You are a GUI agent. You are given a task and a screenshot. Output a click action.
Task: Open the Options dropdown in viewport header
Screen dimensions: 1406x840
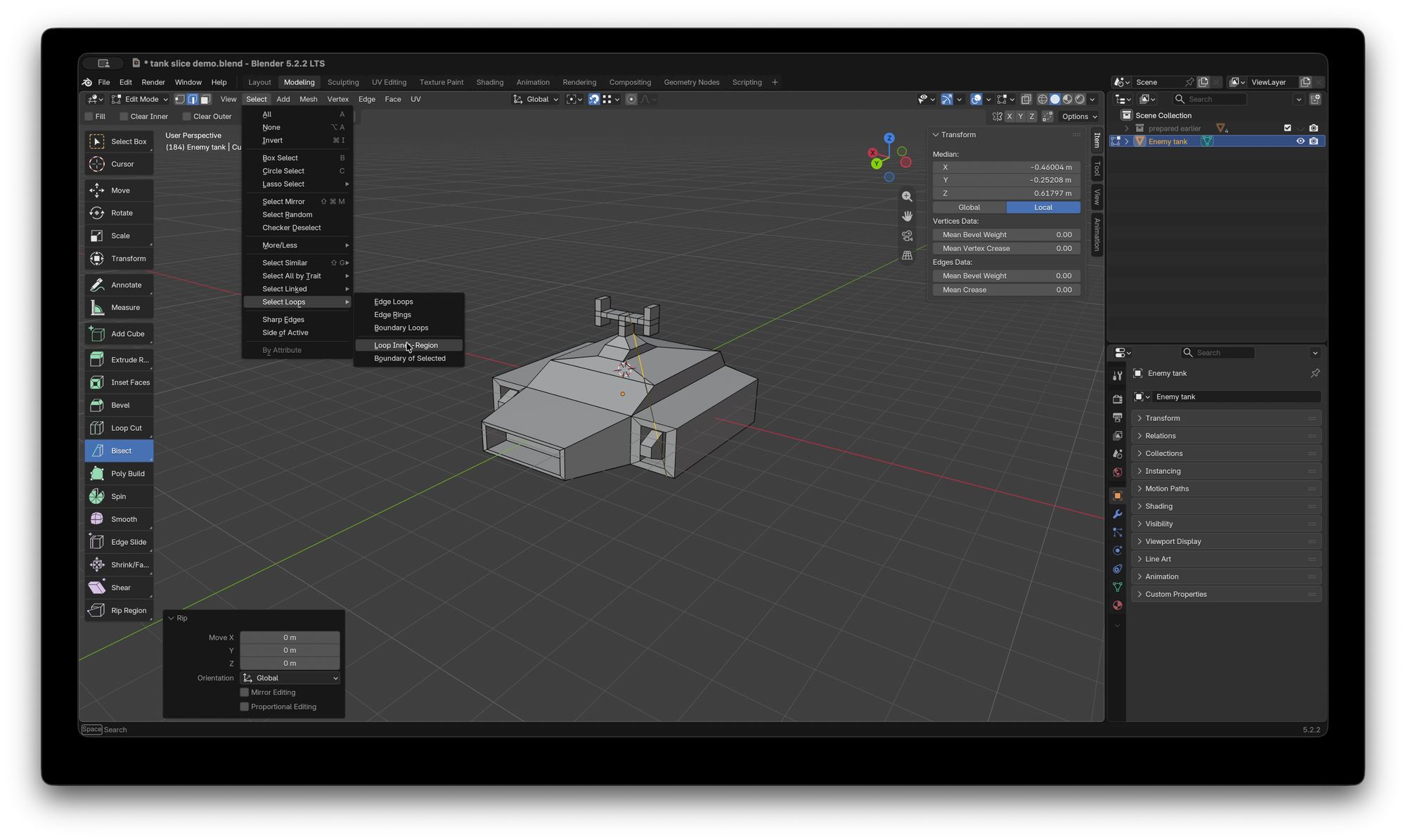(x=1079, y=117)
